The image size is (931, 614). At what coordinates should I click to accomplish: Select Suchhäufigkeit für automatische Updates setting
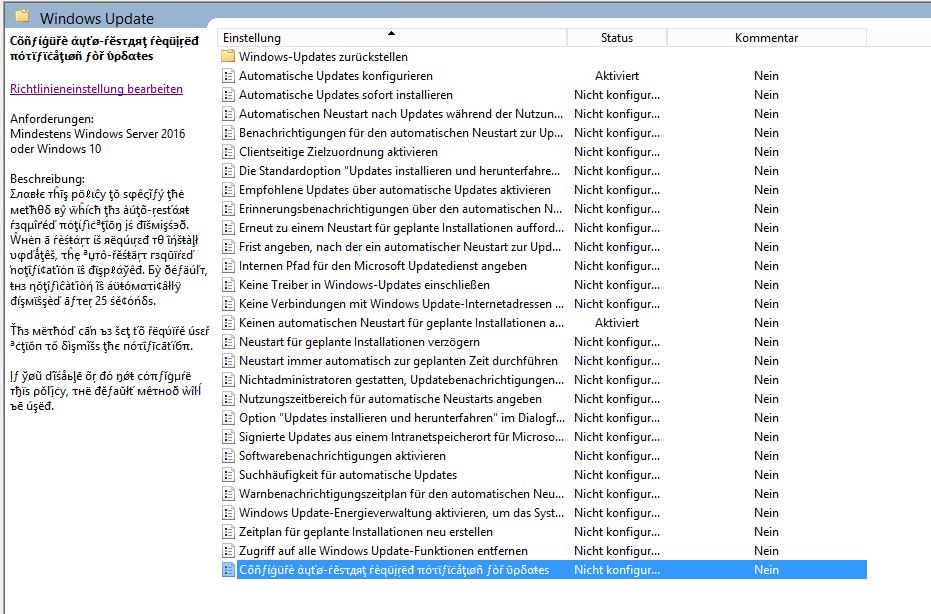(348, 475)
